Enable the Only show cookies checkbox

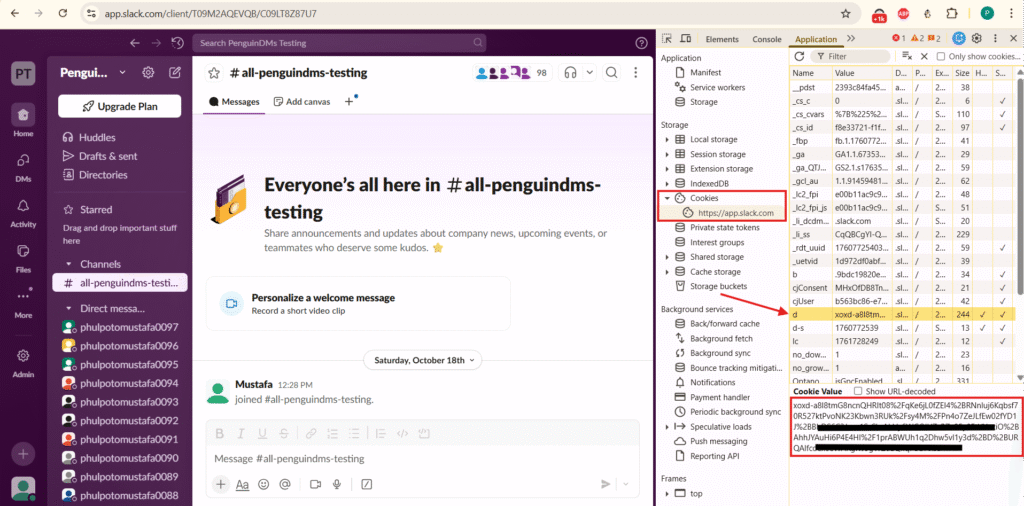tap(941, 57)
